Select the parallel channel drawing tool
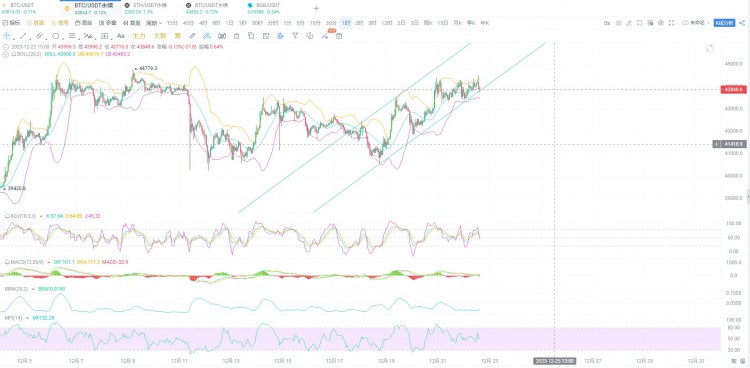Image resolution: width=750 pixels, height=368 pixels. point(39,36)
